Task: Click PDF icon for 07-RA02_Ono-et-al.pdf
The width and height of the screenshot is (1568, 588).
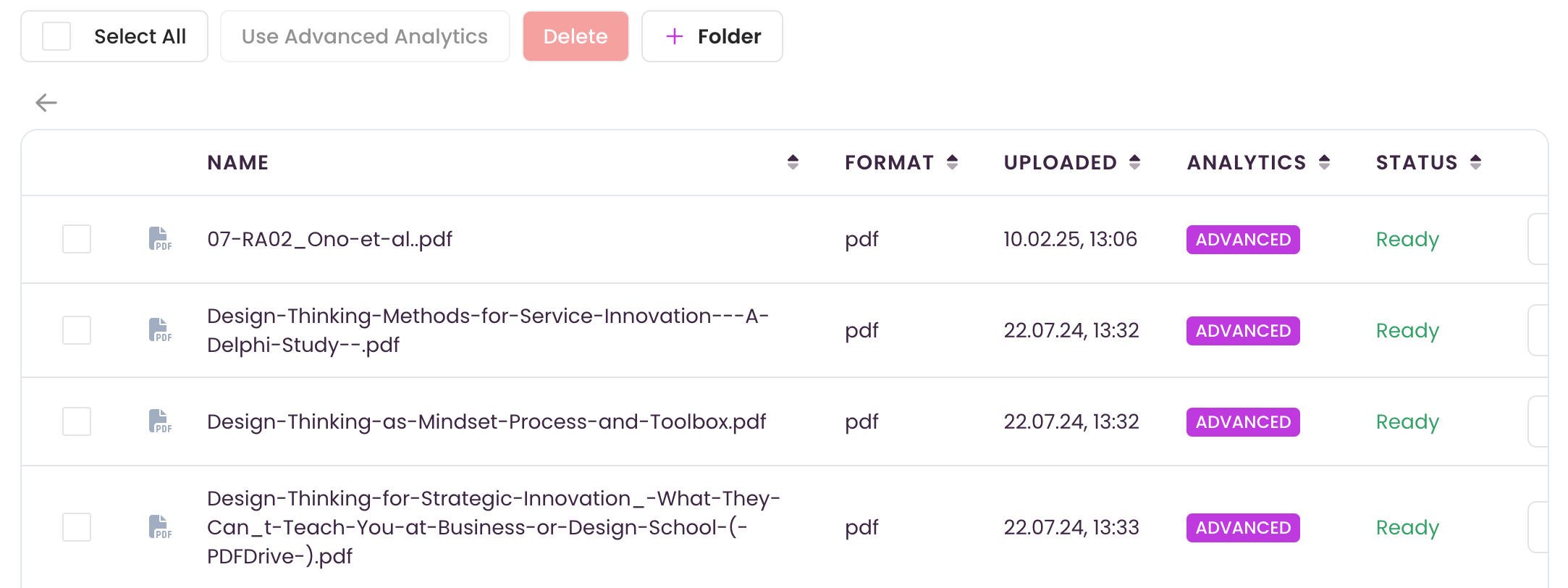Action: [x=160, y=239]
